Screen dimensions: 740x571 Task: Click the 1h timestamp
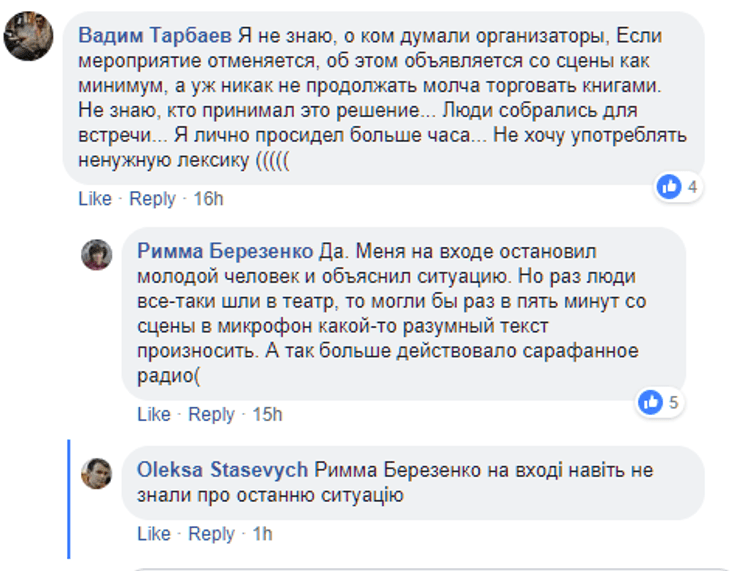click(x=262, y=534)
